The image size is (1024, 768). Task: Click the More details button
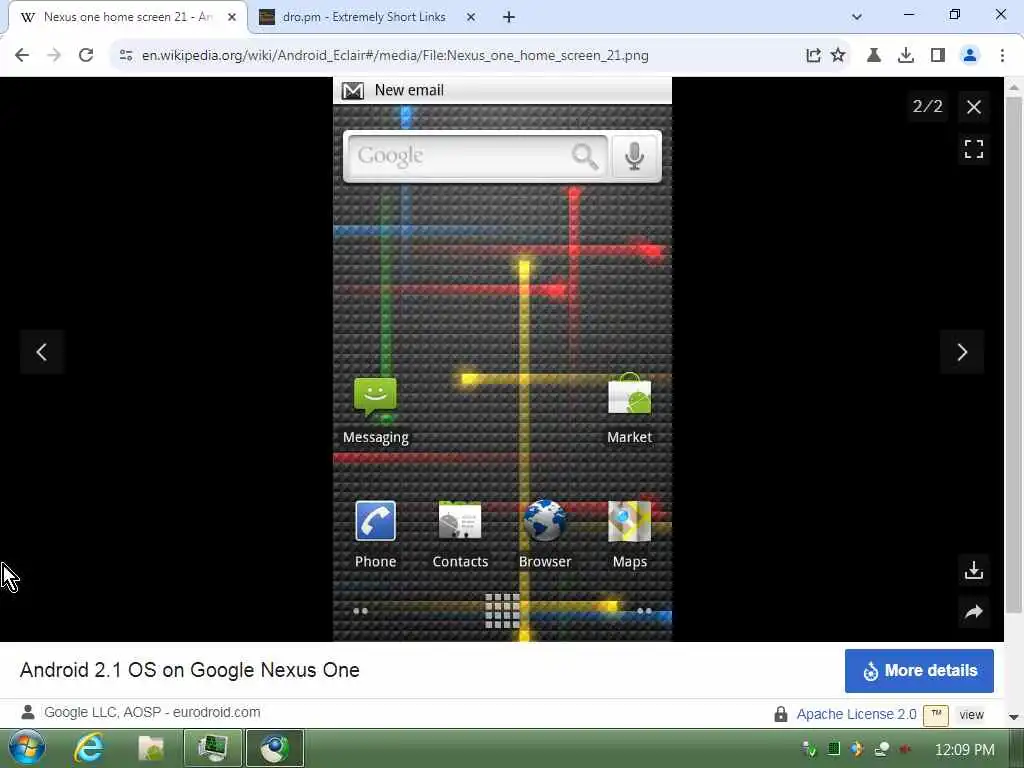click(x=920, y=671)
